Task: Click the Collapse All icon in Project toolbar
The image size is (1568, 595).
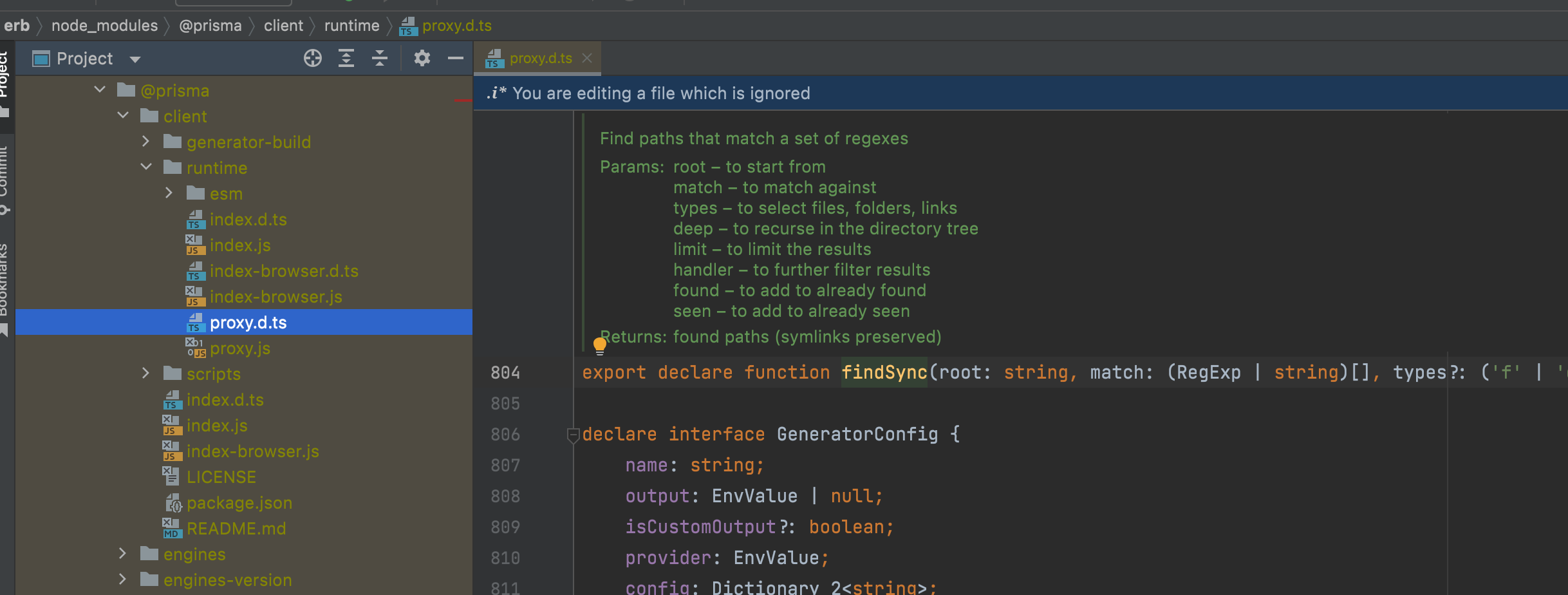Action: 380,59
